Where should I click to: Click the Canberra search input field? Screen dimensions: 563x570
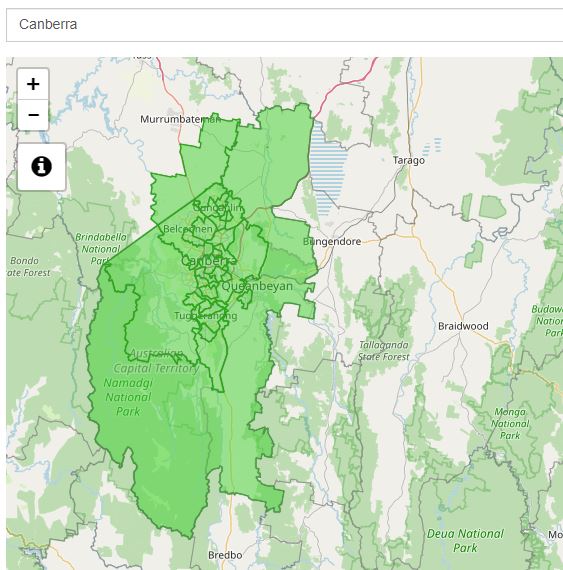coord(285,25)
